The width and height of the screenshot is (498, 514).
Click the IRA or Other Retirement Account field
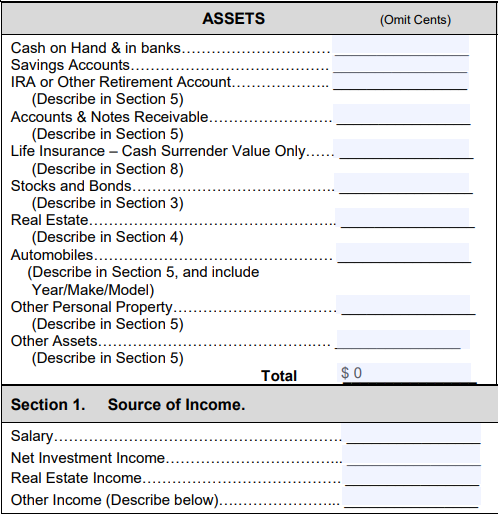400,81
